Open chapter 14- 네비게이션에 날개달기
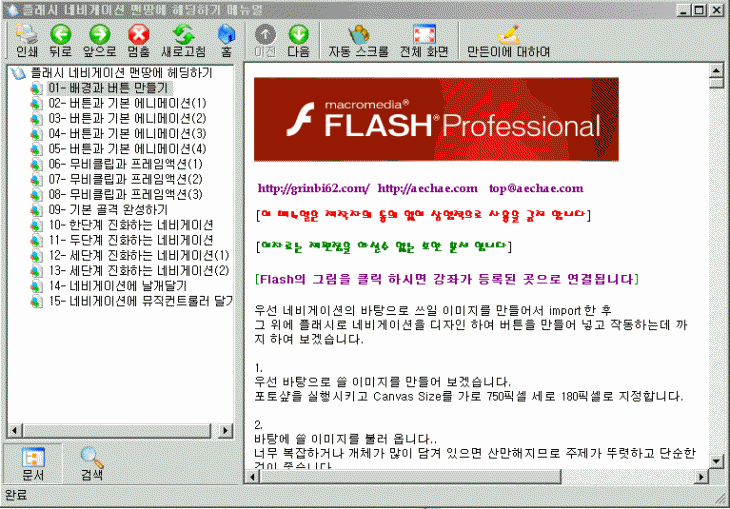This screenshot has width=730, height=509. (118, 286)
